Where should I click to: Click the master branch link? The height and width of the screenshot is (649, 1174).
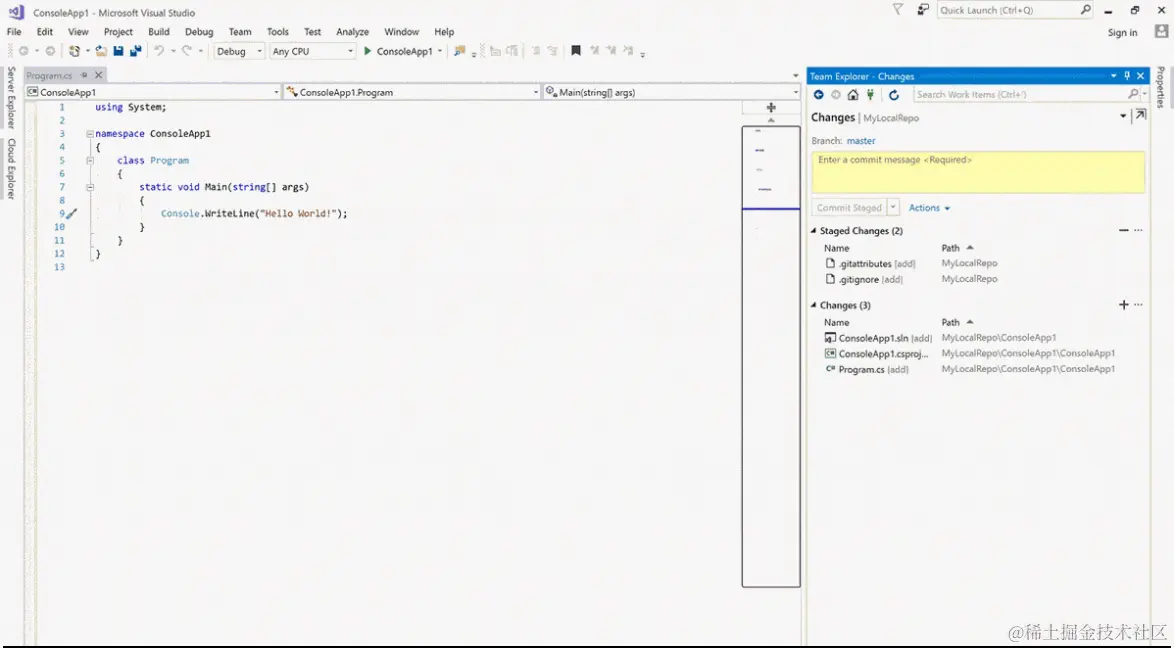click(x=861, y=141)
